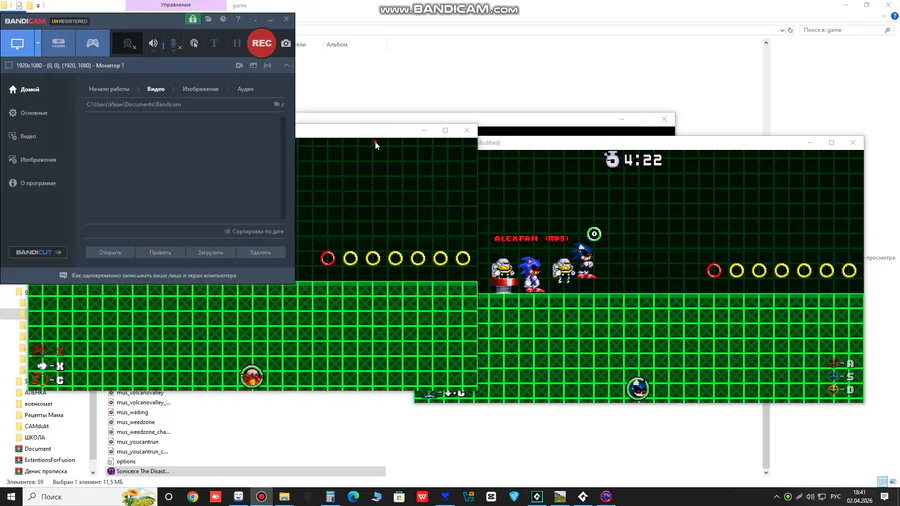The height and width of the screenshot is (506, 900).
Task: Open the ШКОЛА folder in Explorer tree
Action: [x=34, y=437]
